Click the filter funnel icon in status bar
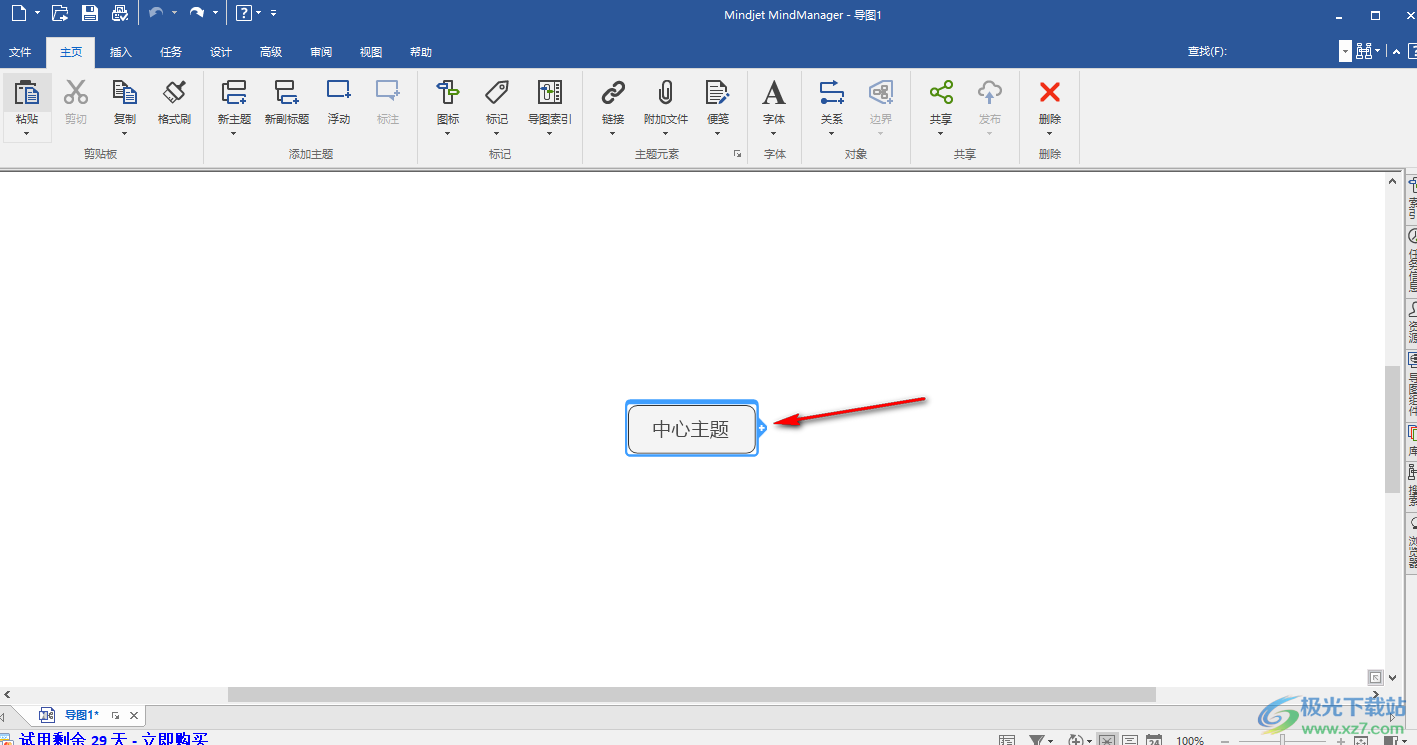The height and width of the screenshot is (745, 1417). 1037,741
